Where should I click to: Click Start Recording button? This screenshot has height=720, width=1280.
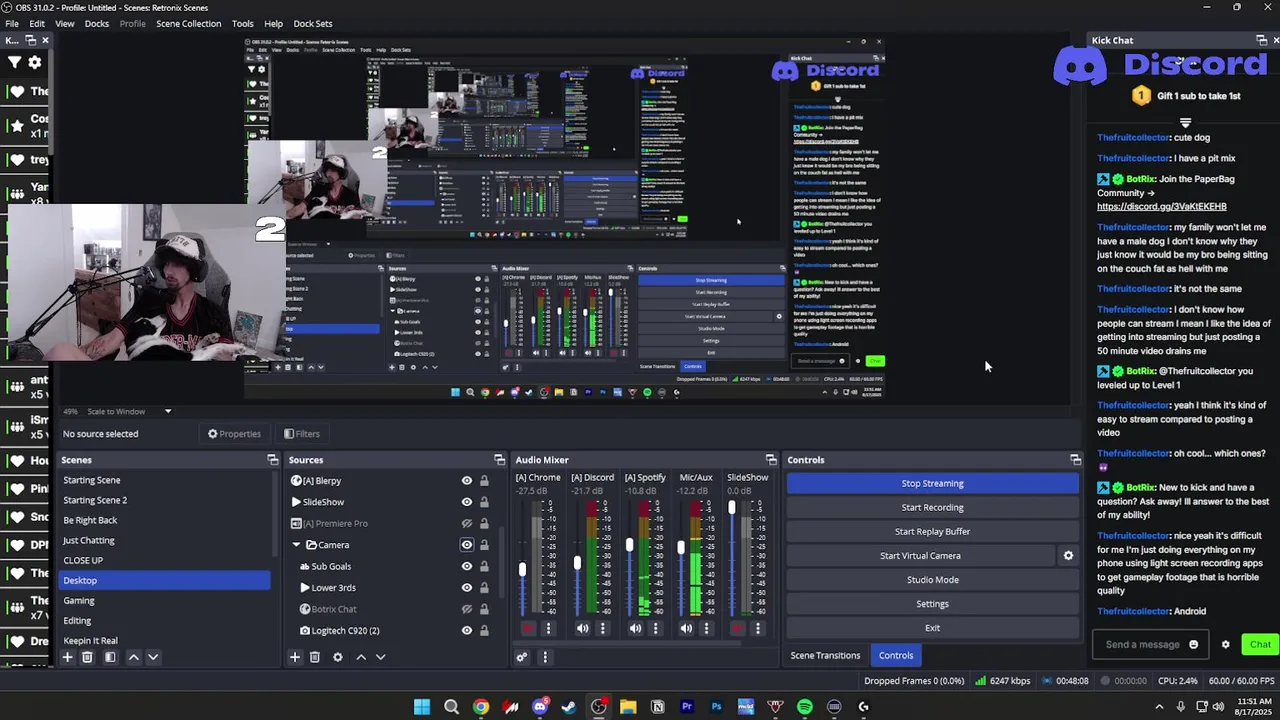point(933,507)
